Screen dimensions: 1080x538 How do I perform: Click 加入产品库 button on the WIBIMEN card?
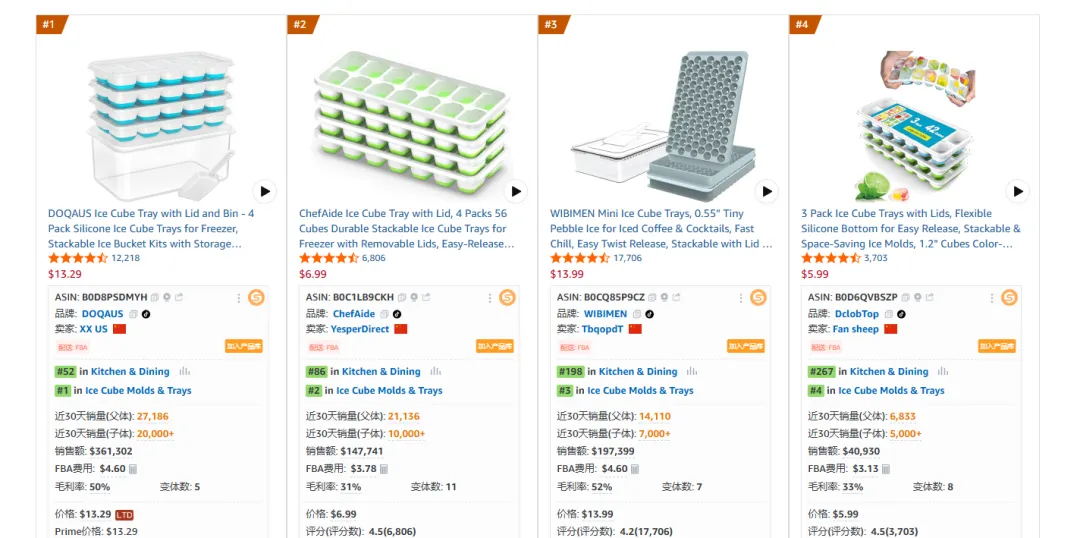pos(746,347)
